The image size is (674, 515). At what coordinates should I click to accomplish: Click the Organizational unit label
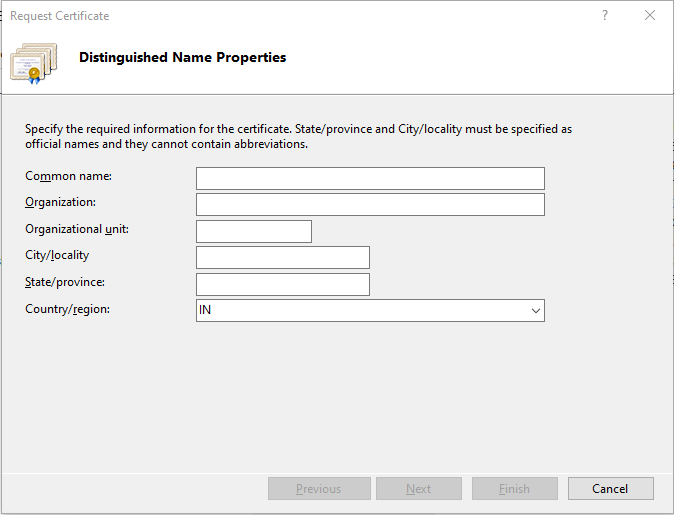[x=77, y=229]
